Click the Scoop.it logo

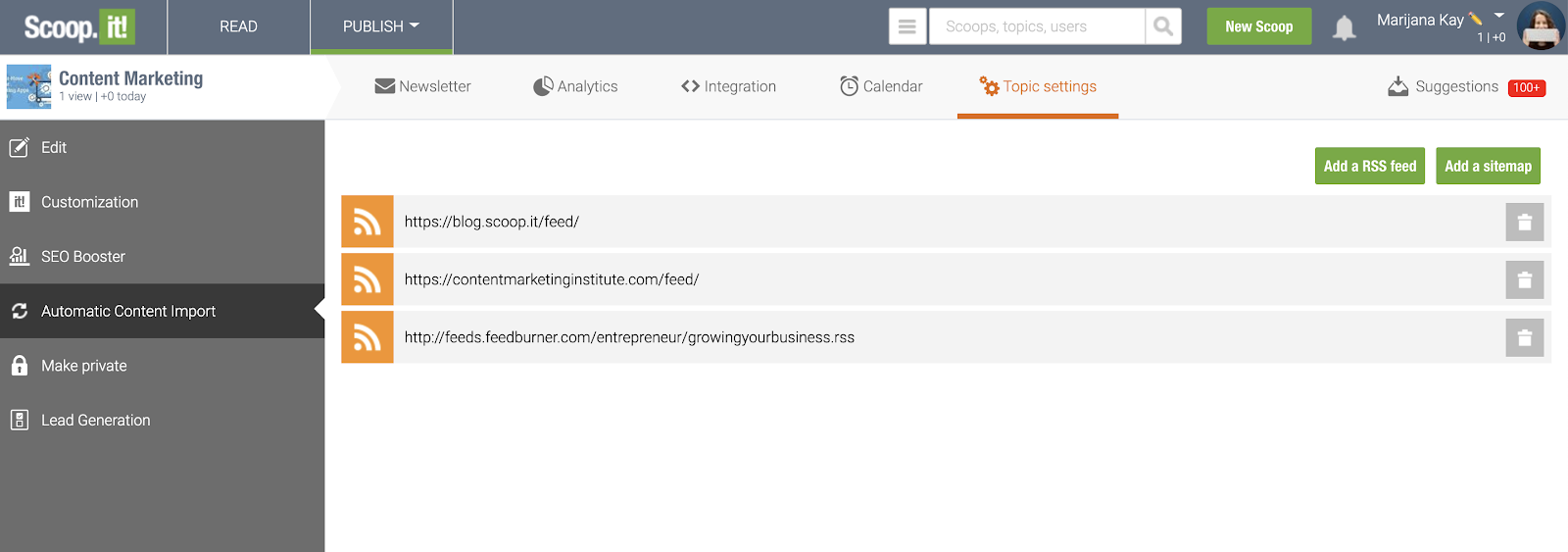tap(79, 26)
